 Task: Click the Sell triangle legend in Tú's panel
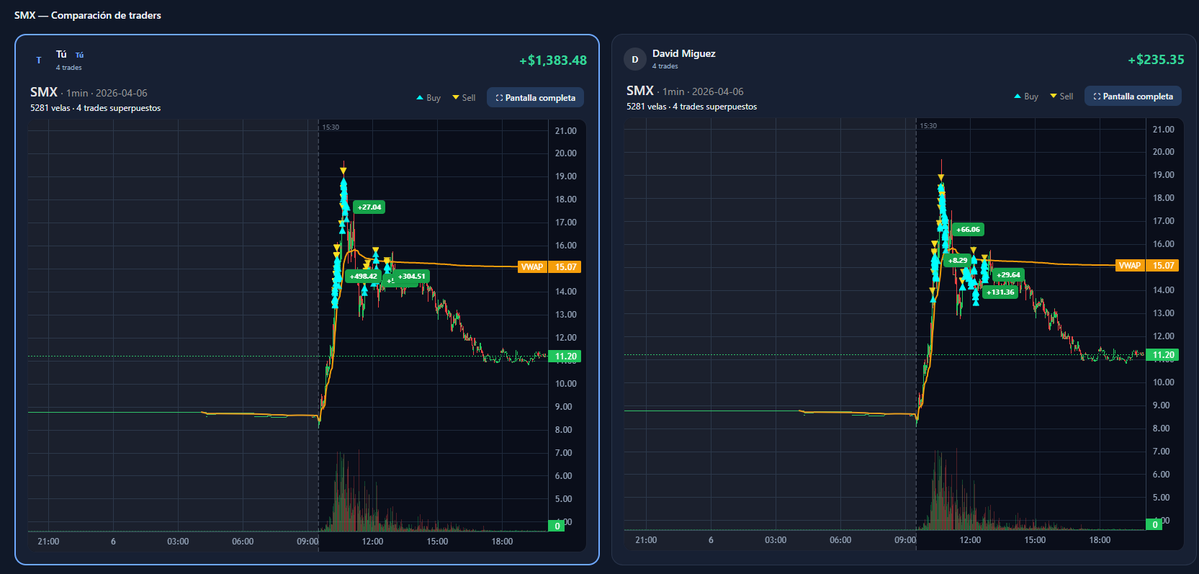tap(463, 98)
